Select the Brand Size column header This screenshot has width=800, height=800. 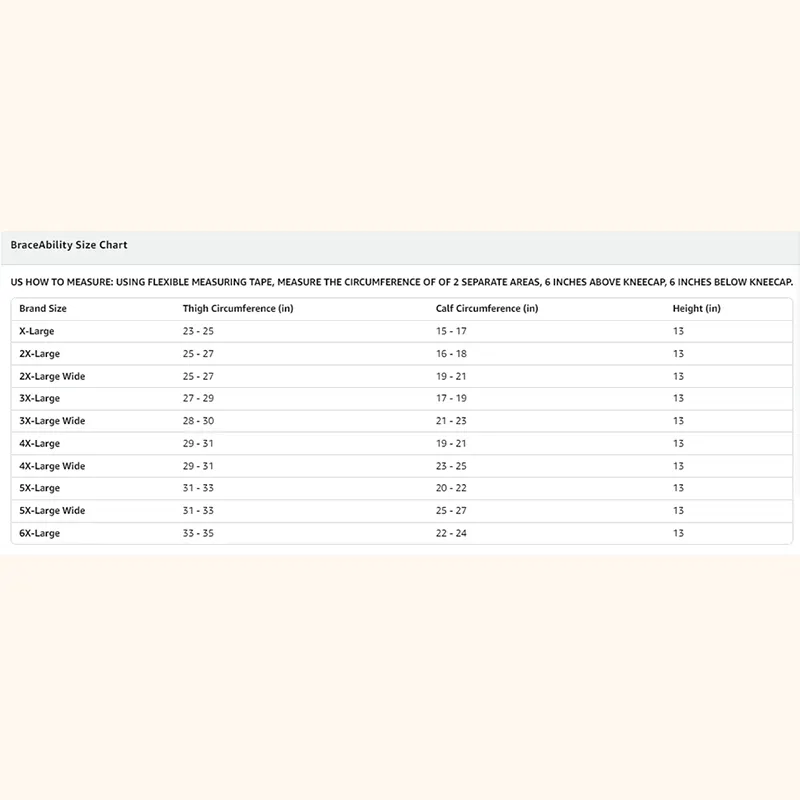(43, 309)
